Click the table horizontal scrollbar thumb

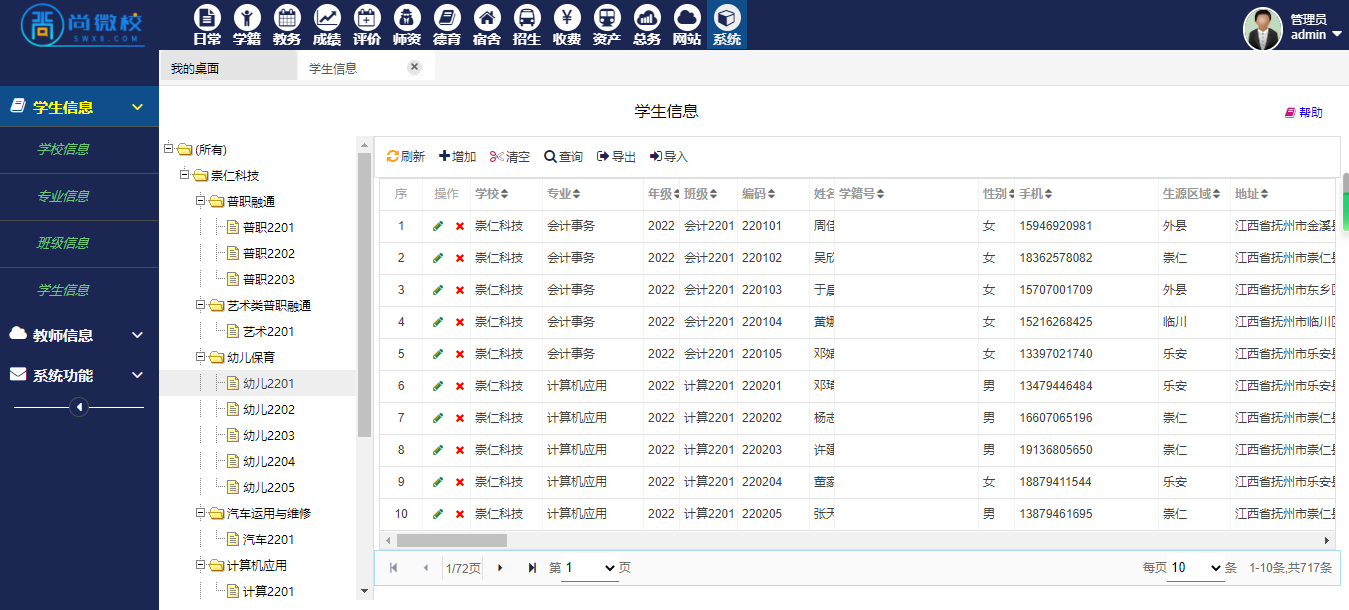pos(452,540)
